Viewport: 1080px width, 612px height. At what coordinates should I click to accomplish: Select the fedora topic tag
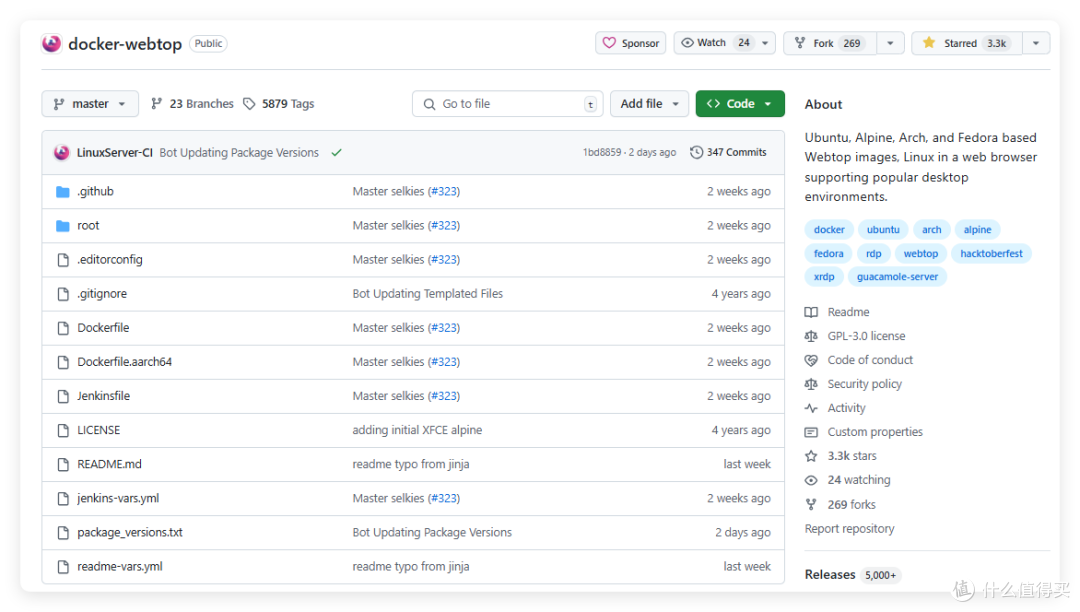click(829, 254)
